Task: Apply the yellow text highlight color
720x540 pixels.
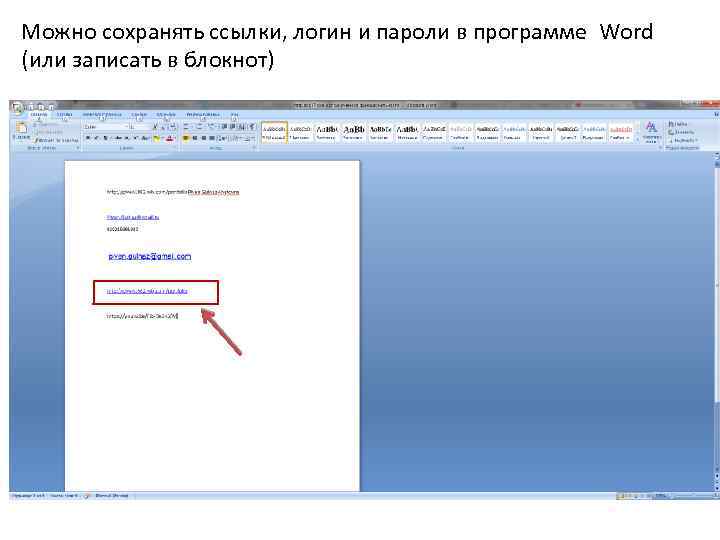Action: coord(157,138)
